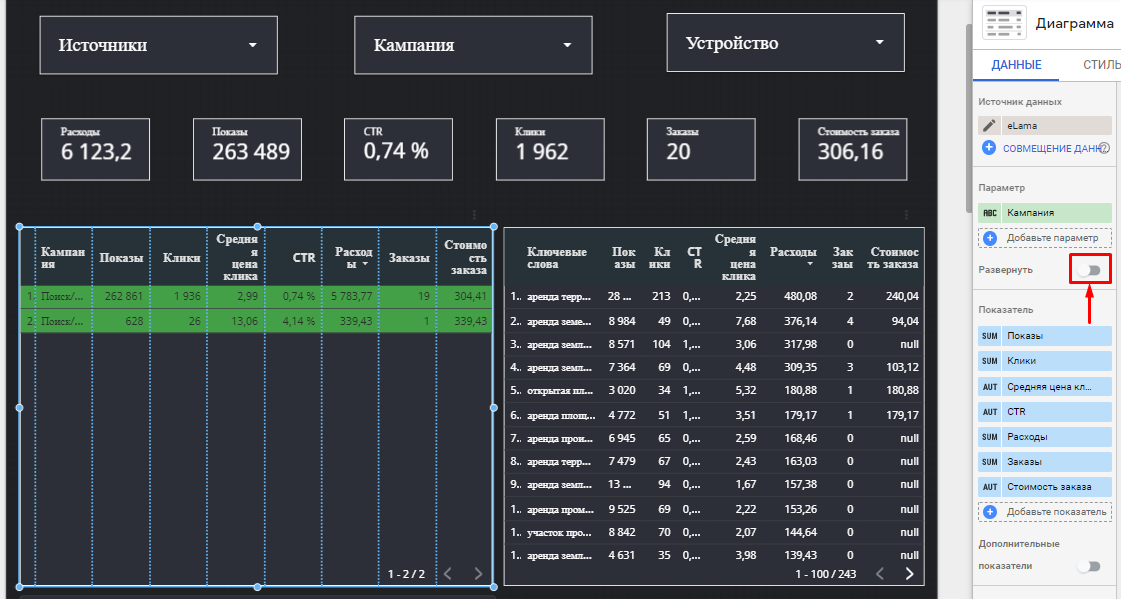Switch to the ДАННЫЕ tab
Screen dimensions: 1121x599
(x=1016, y=65)
